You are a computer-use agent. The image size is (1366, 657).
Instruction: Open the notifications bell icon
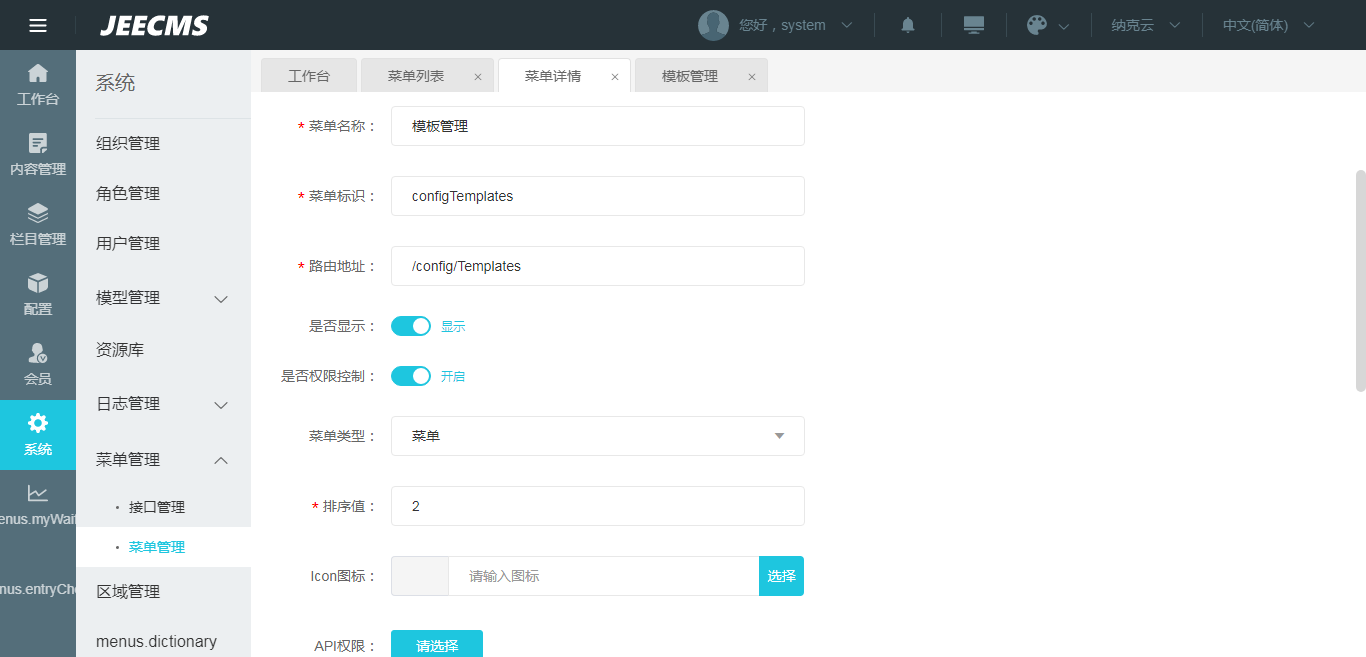click(908, 25)
